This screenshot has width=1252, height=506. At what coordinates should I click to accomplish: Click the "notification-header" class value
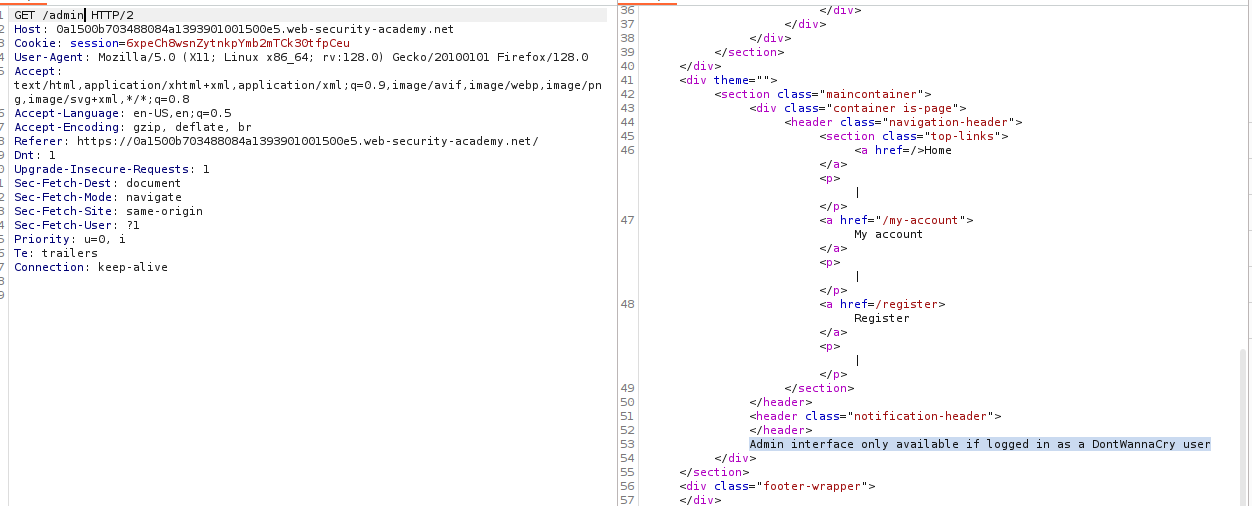[x=920, y=416]
